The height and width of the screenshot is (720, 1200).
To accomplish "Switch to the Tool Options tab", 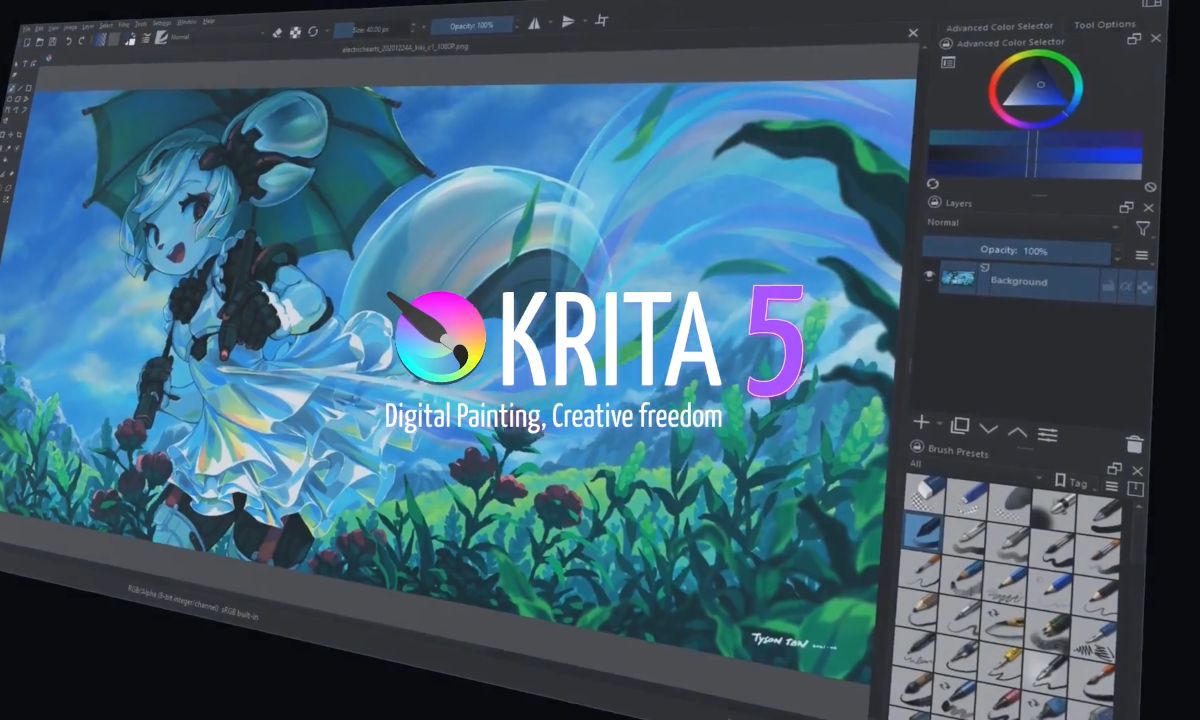I will pos(1106,24).
